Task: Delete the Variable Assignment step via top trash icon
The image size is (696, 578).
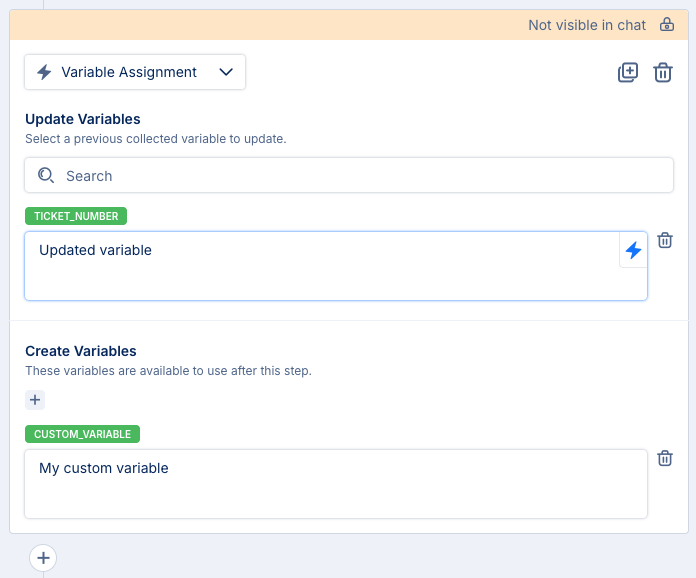Action: (x=663, y=72)
